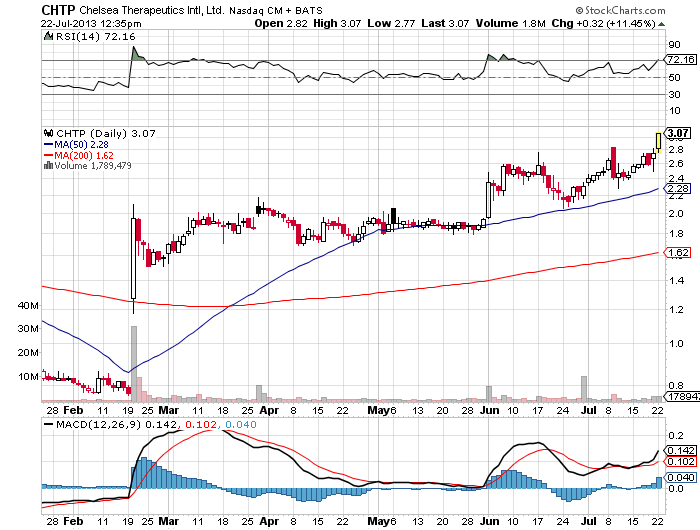Click the High 3.07 header value

(337, 23)
